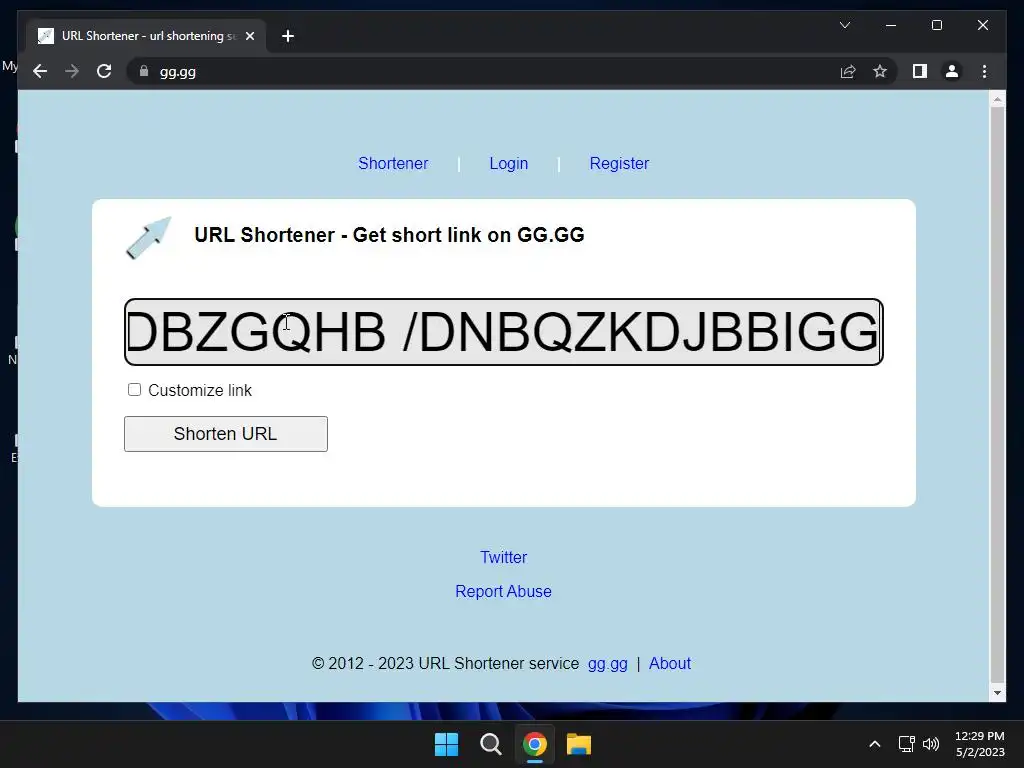Click the URL input text field
Screen dimensions: 1024x768
[504, 332]
